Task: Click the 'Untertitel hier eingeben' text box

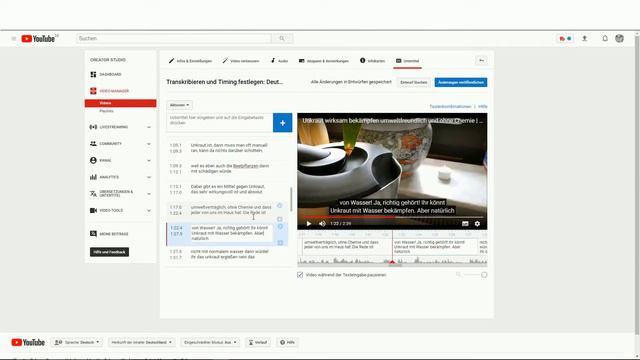Action: click(x=220, y=122)
